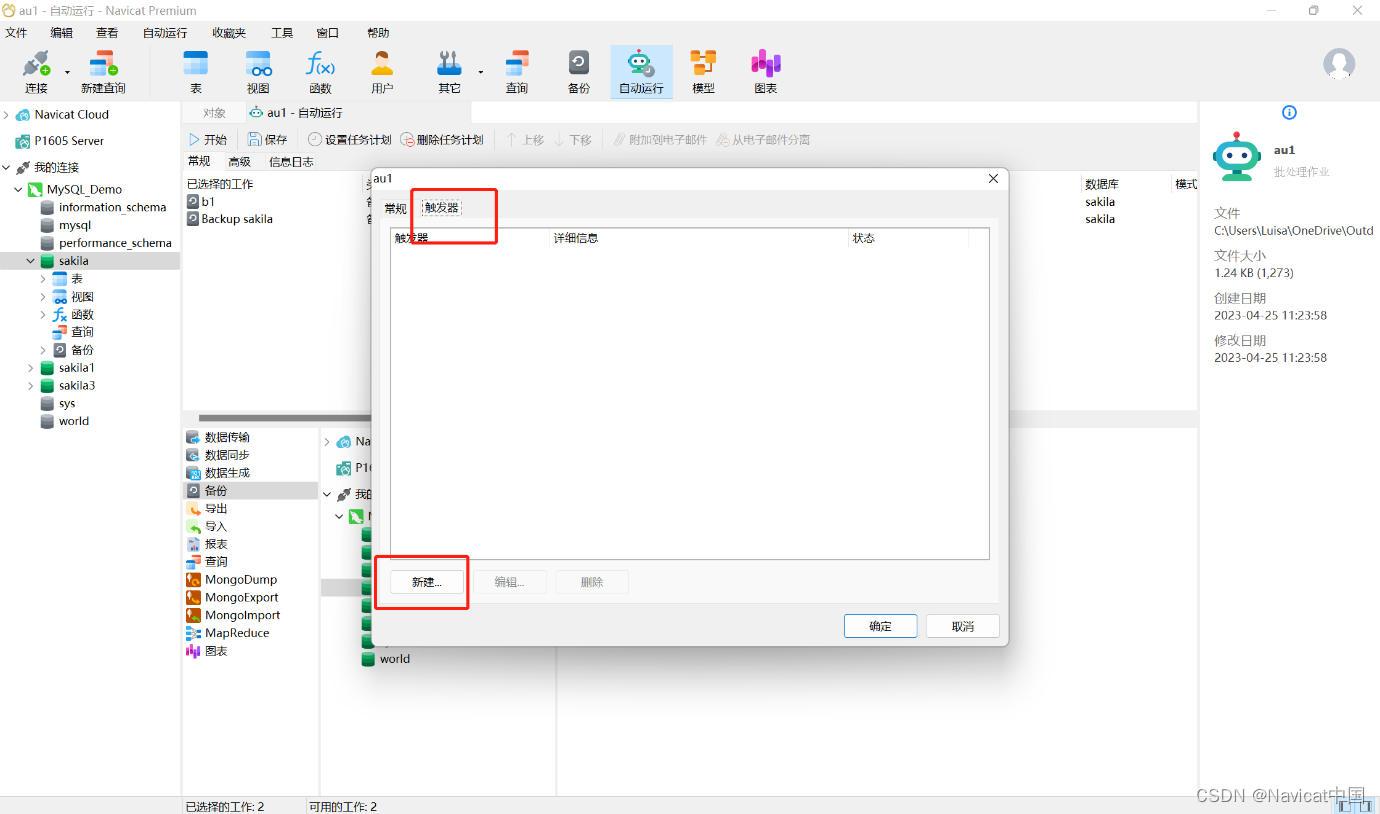This screenshot has height=814, width=1380.
Task: Click the Function (函数) f(x) toolbar icon
Action: 320,64
